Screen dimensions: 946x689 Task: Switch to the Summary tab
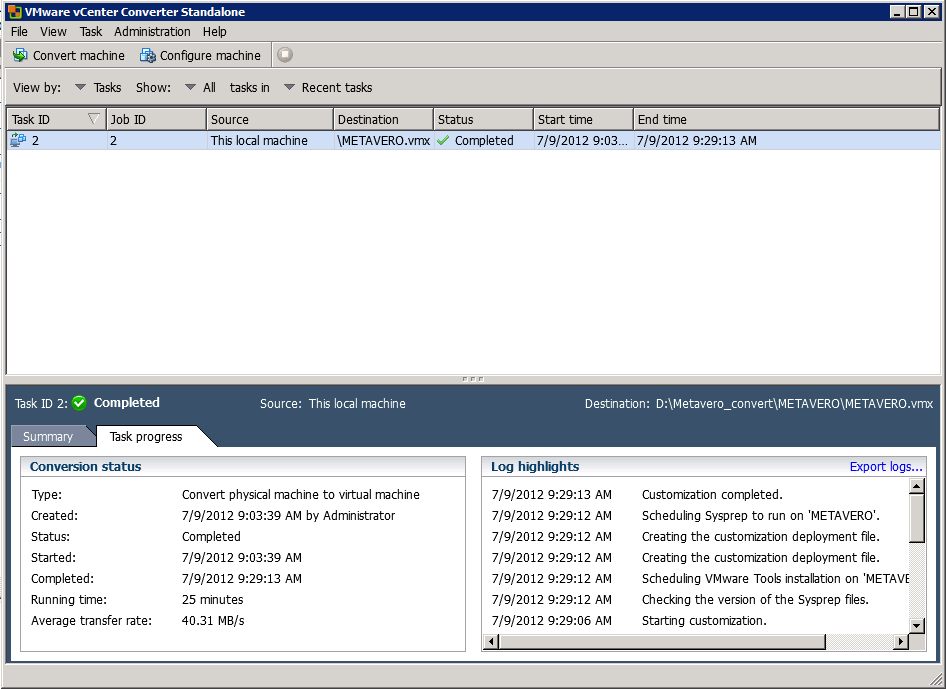(x=48, y=436)
